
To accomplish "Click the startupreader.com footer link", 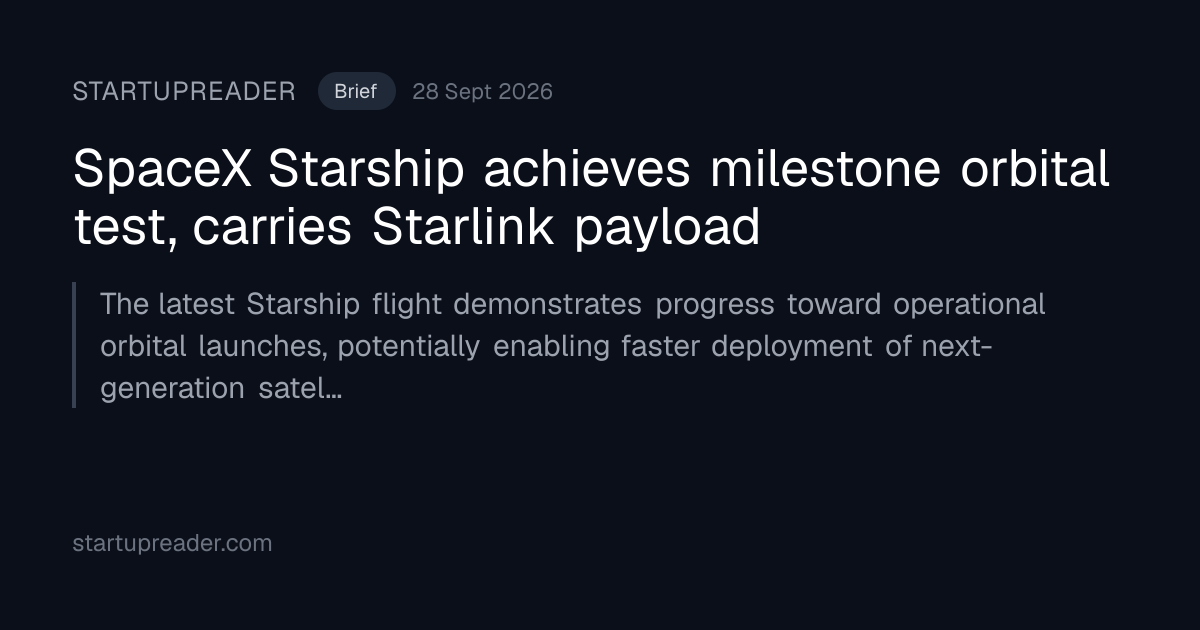I will 172,544.
